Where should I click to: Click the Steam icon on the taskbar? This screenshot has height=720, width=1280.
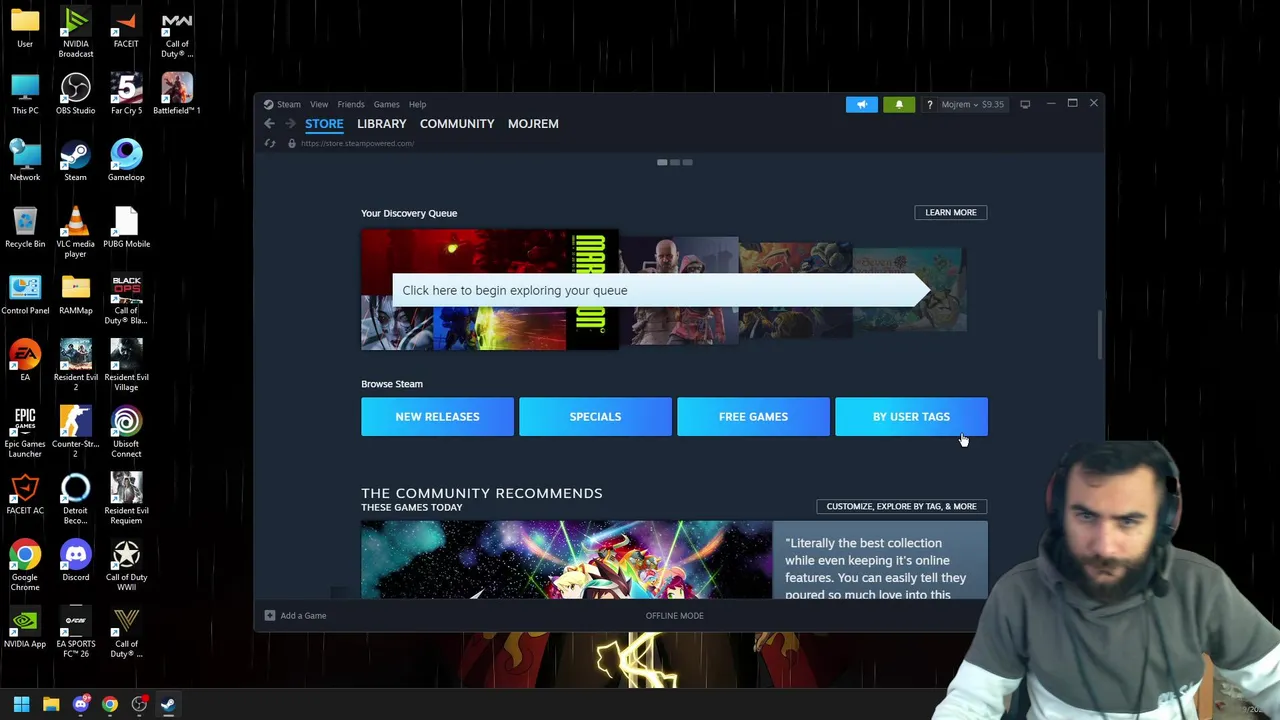point(168,704)
